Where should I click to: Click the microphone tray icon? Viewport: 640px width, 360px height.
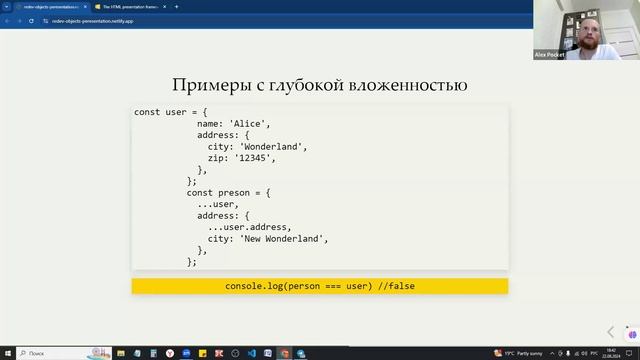(568, 353)
